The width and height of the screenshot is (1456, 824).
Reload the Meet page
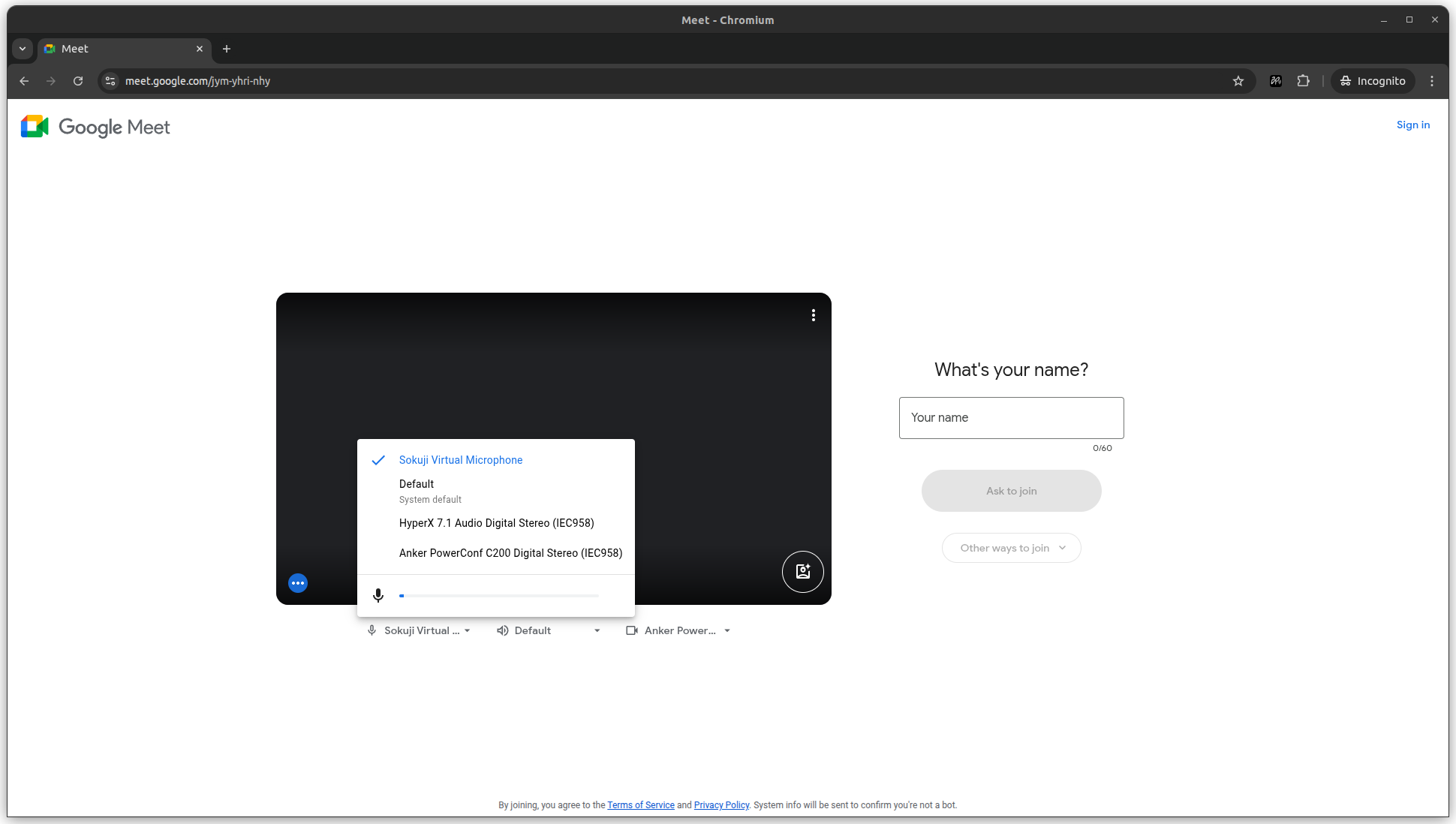[78, 81]
